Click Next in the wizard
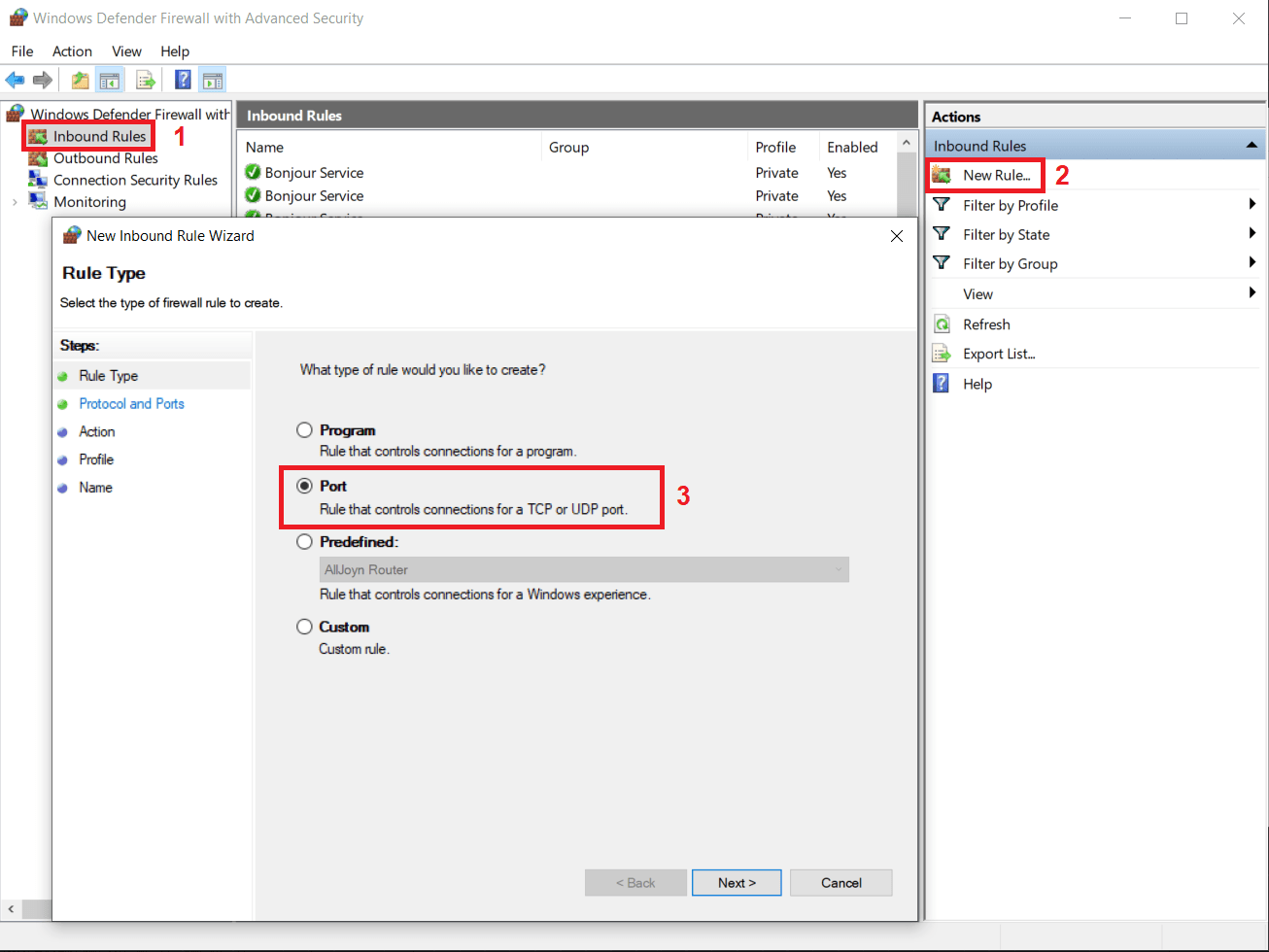Screen dimensions: 1269x952 737,883
